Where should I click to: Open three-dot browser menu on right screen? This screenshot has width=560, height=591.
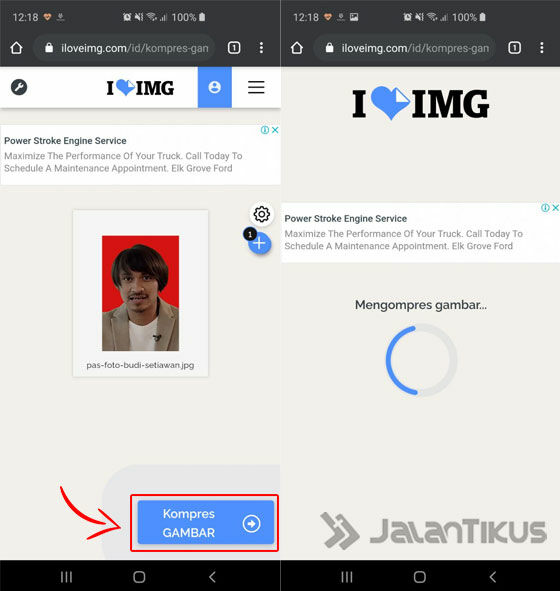click(x=542, y=48)
